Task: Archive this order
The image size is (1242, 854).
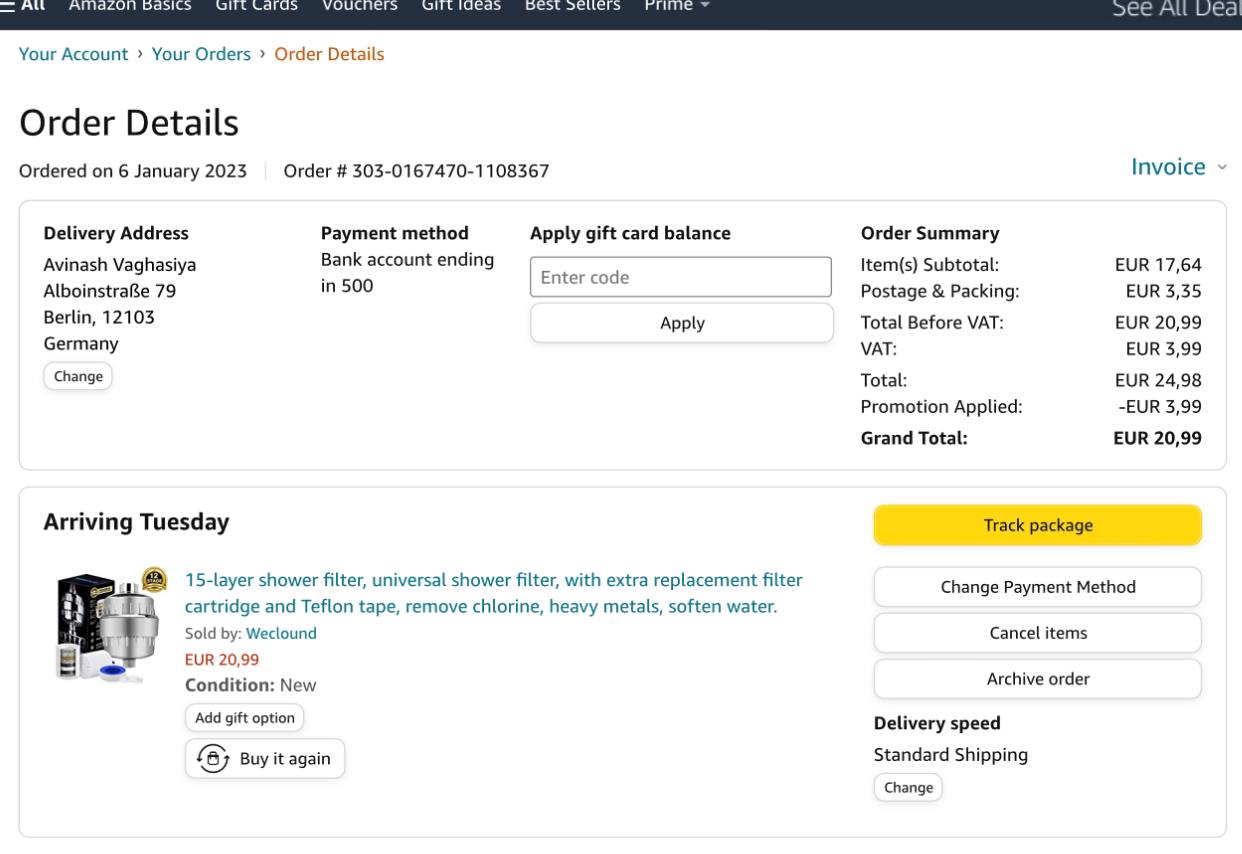Action: pos(1038,679)
